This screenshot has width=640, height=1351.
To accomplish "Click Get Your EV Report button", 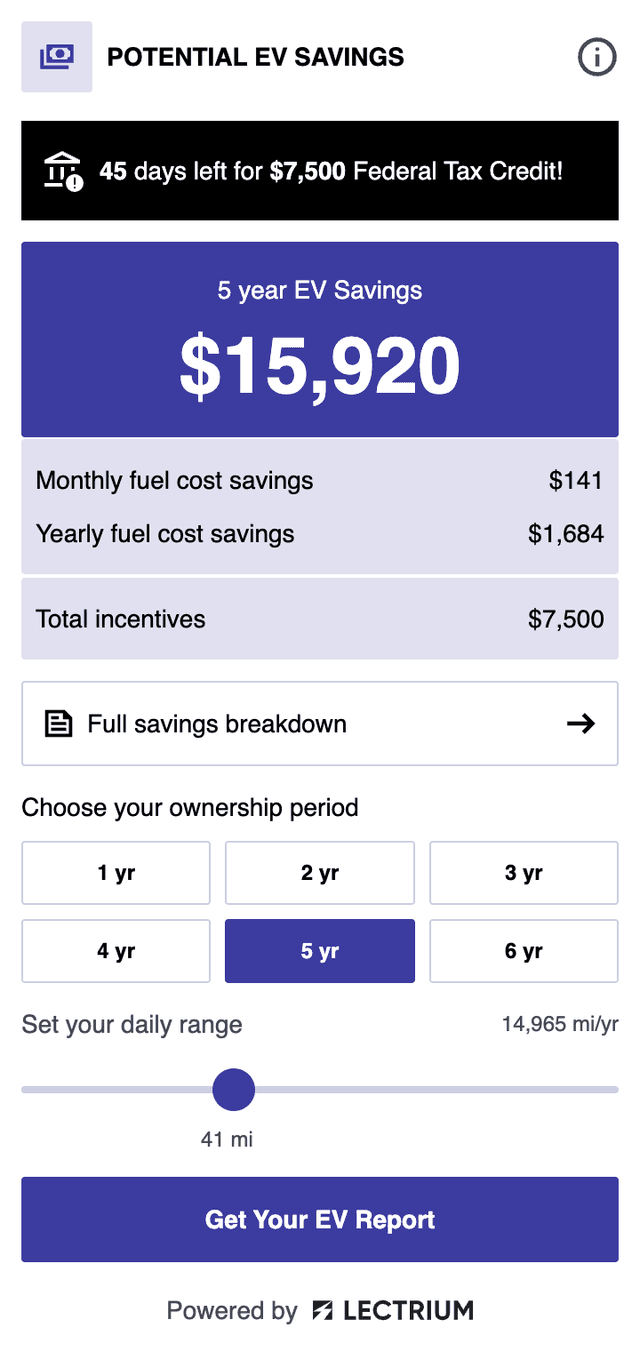I will [320, 1220].
